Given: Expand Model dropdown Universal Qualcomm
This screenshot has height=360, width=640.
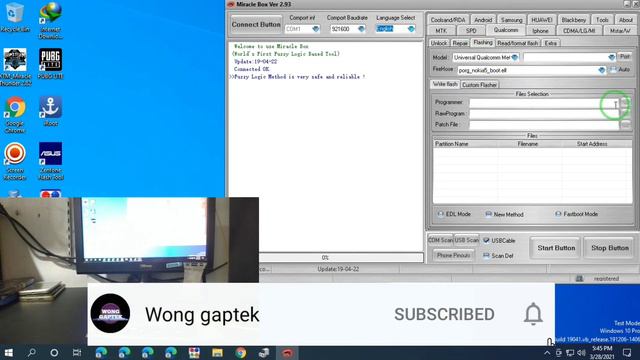Looking at the screenshot, I should [515, 58].
